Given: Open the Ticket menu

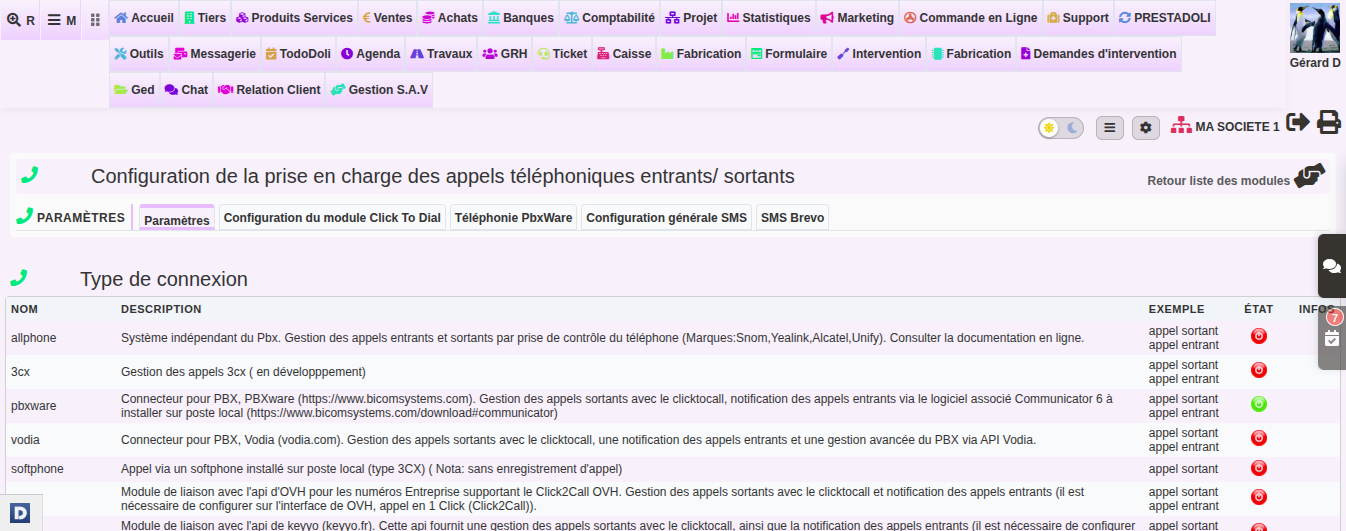Looking at the screenshot, I should [562, 54].
